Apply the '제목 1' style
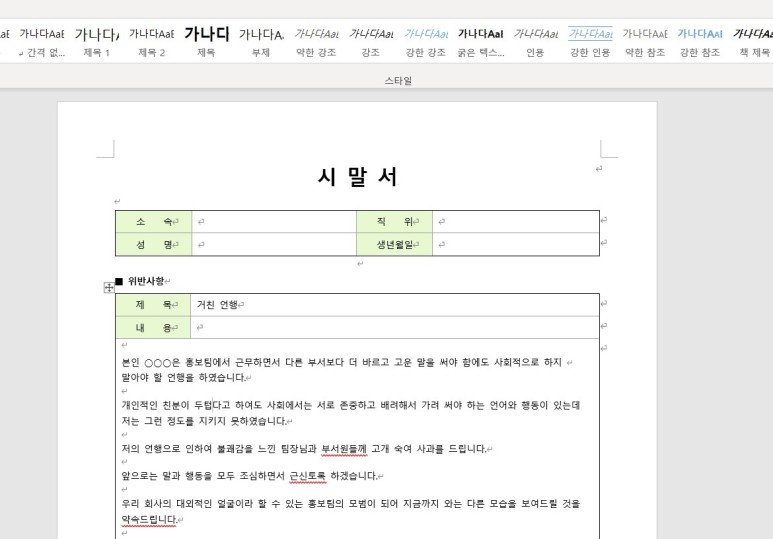The height and width of the screenshot is (539, 773). pyautogui.click(x=97, y=42)
